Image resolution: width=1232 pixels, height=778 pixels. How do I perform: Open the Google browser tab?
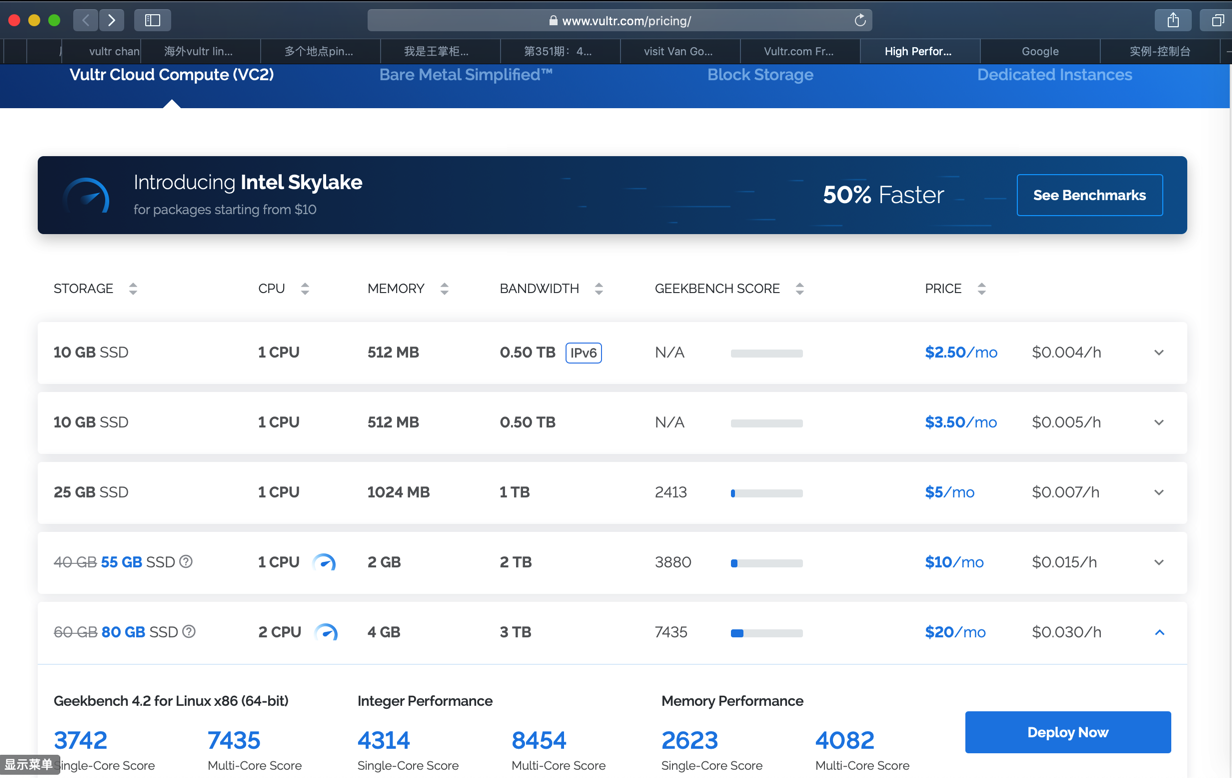coord(1040,51)
